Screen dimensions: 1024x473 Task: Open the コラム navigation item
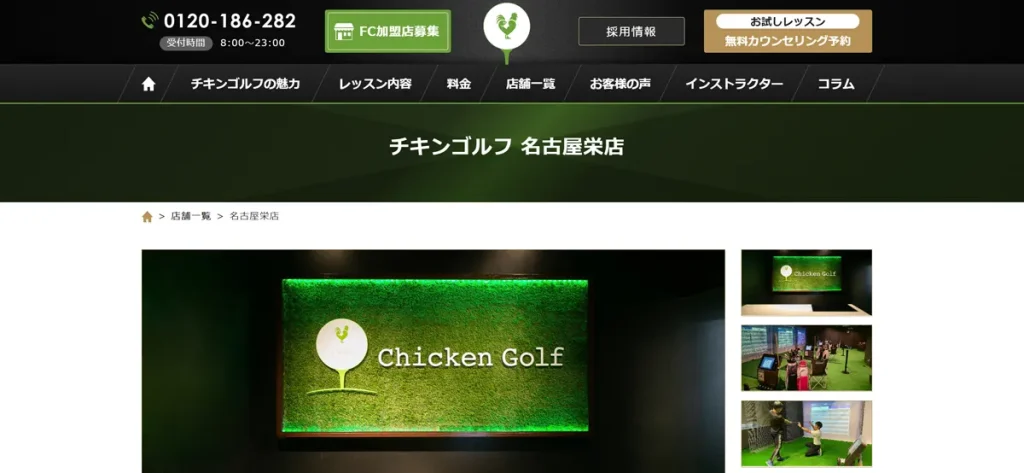(836, 84)
